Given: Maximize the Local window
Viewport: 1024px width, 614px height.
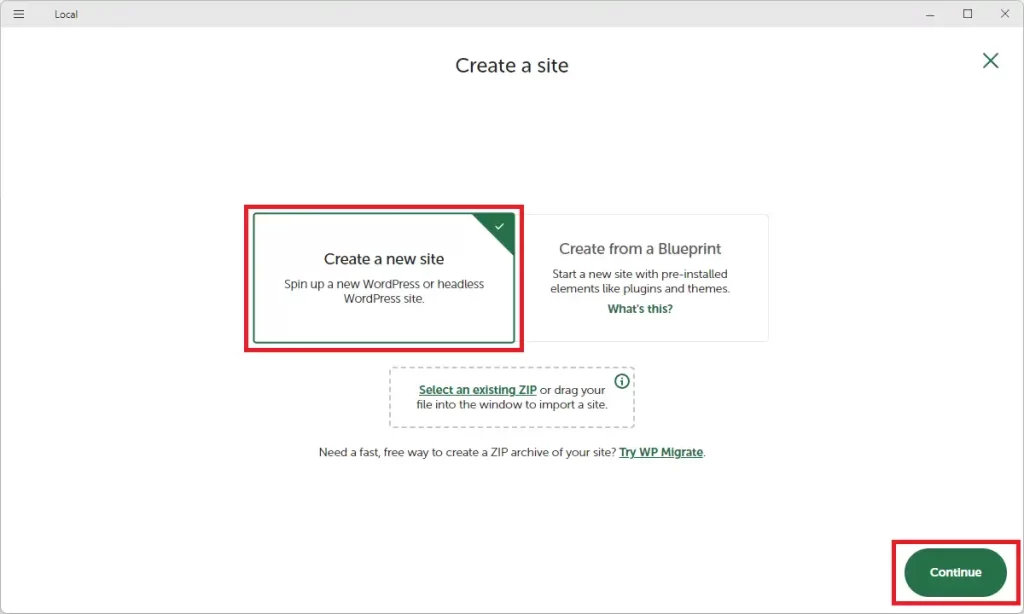Looking at the screenshot, I should pos(967,14).
